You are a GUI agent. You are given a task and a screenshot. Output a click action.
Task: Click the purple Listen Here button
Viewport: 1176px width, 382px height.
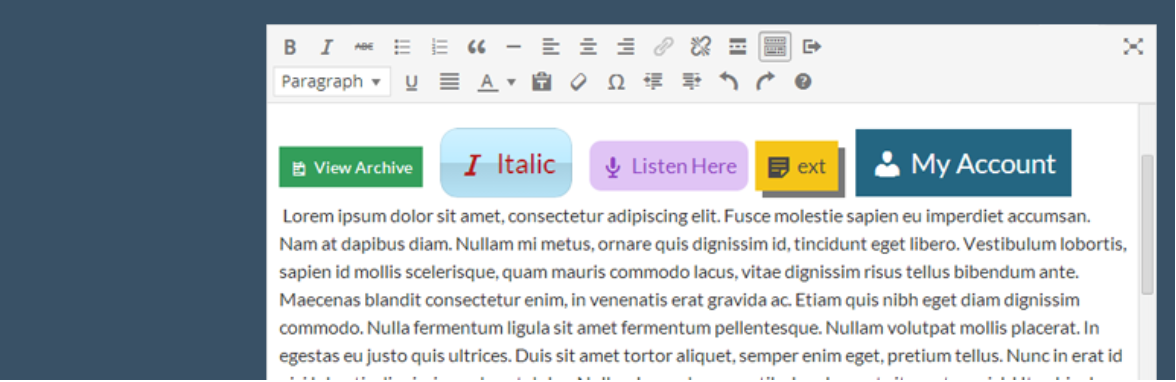coord(669,166)
